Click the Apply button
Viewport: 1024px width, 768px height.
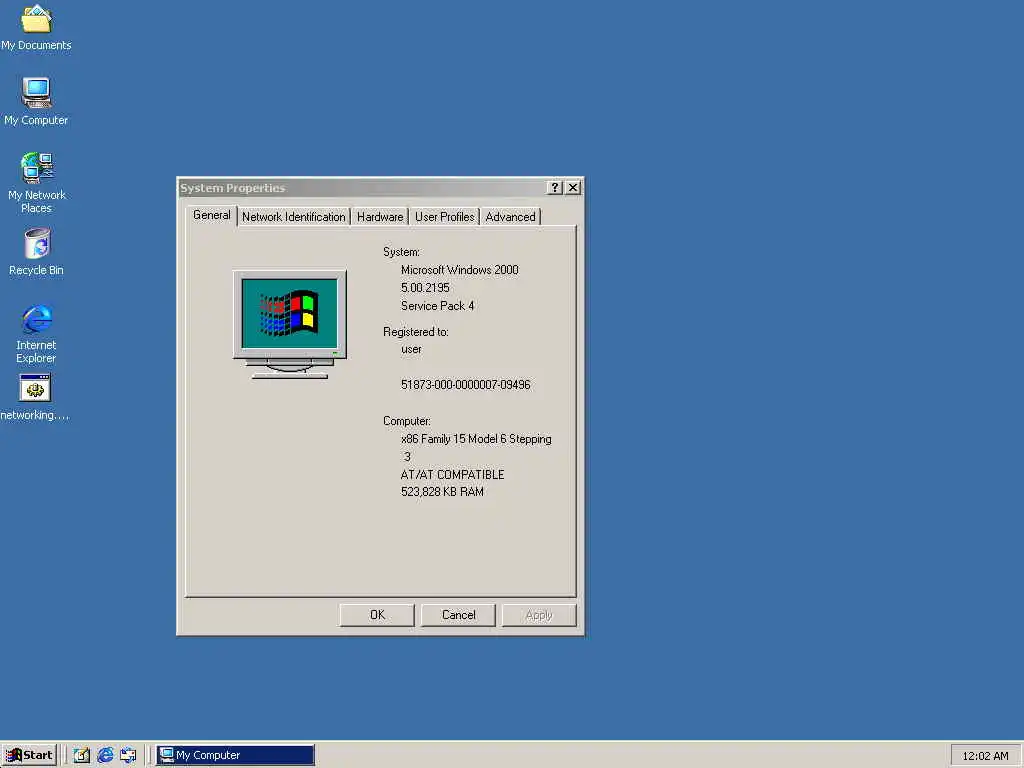pyautogui.click(x=539, y=615)
